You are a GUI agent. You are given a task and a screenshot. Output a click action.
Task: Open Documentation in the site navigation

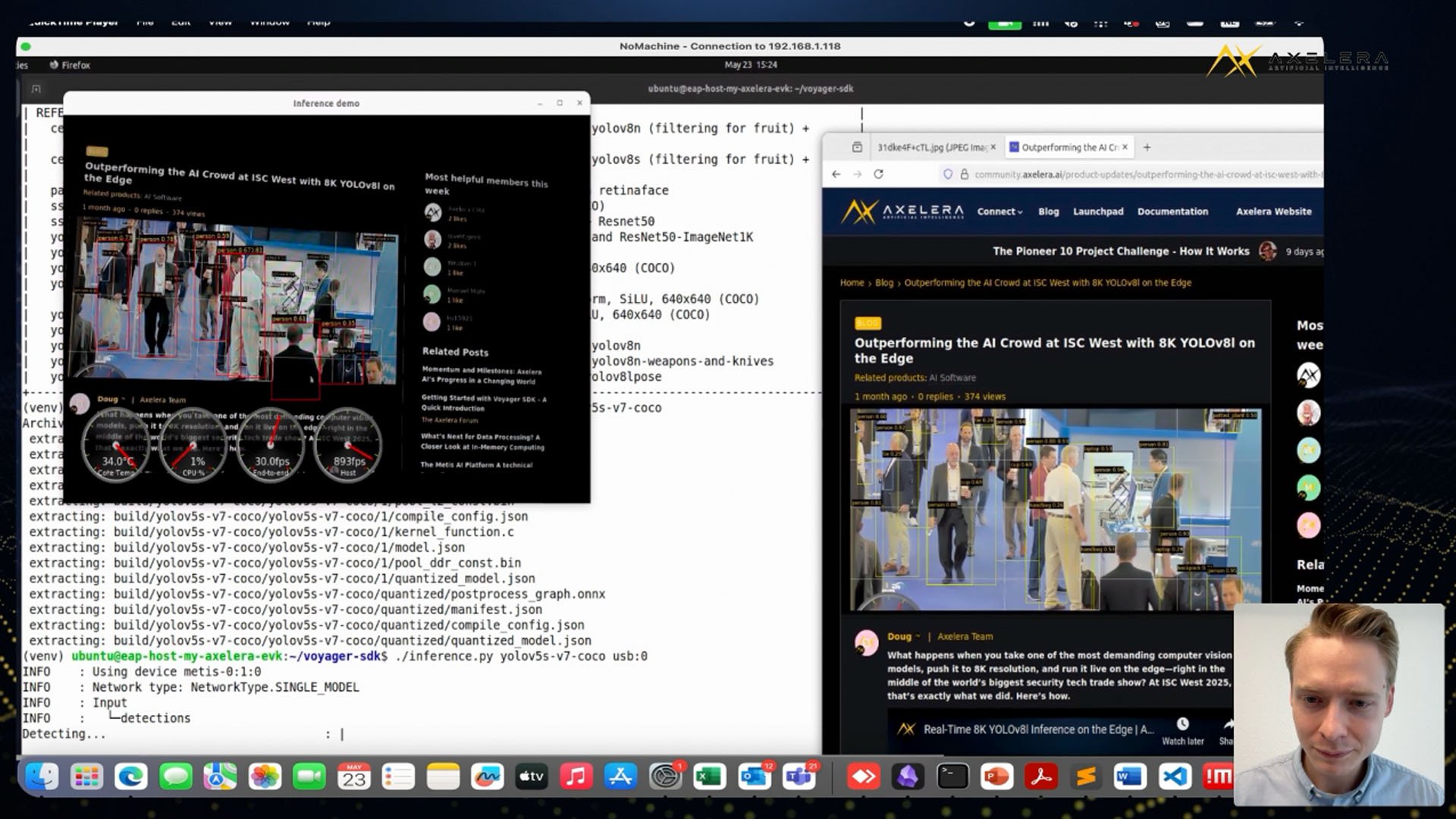(x=1172, y=212)
